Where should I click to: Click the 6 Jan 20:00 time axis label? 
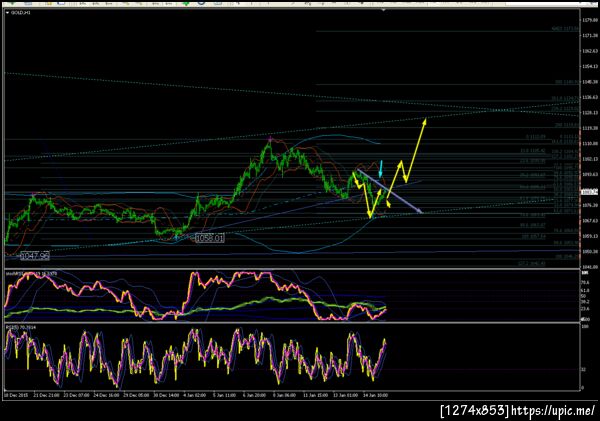[255, 395]
